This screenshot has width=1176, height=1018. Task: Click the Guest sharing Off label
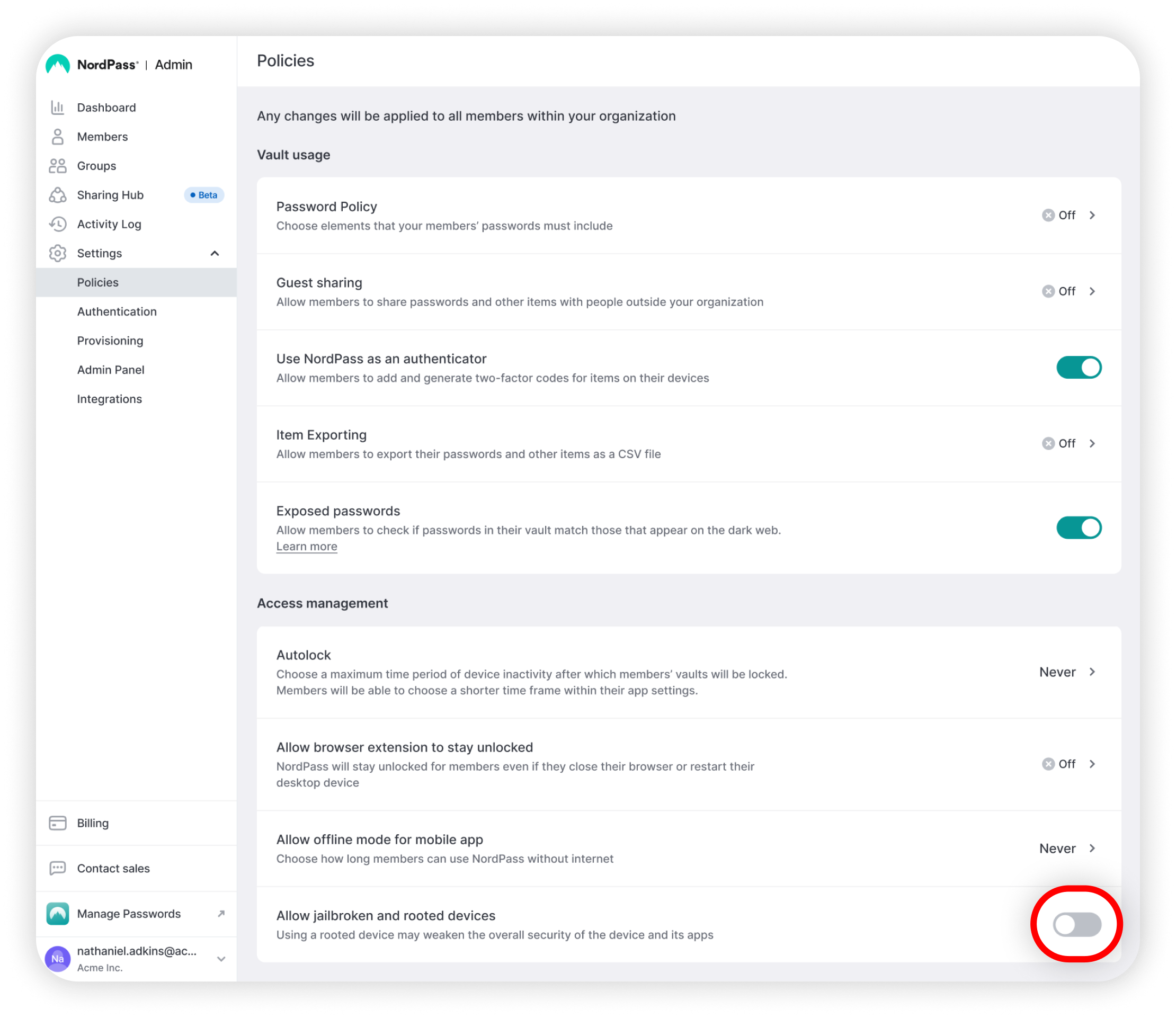click(x=1067, y=291)
